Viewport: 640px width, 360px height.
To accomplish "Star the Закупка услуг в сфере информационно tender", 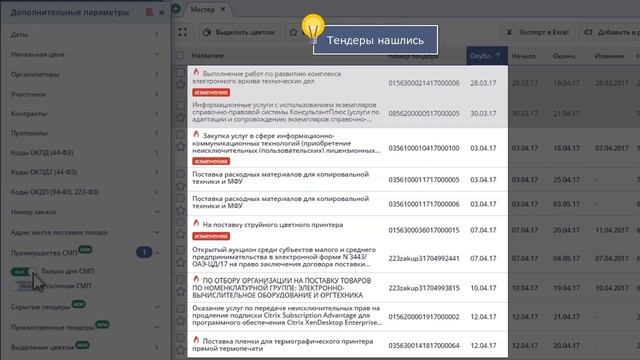I will click(x=180, y=147).
